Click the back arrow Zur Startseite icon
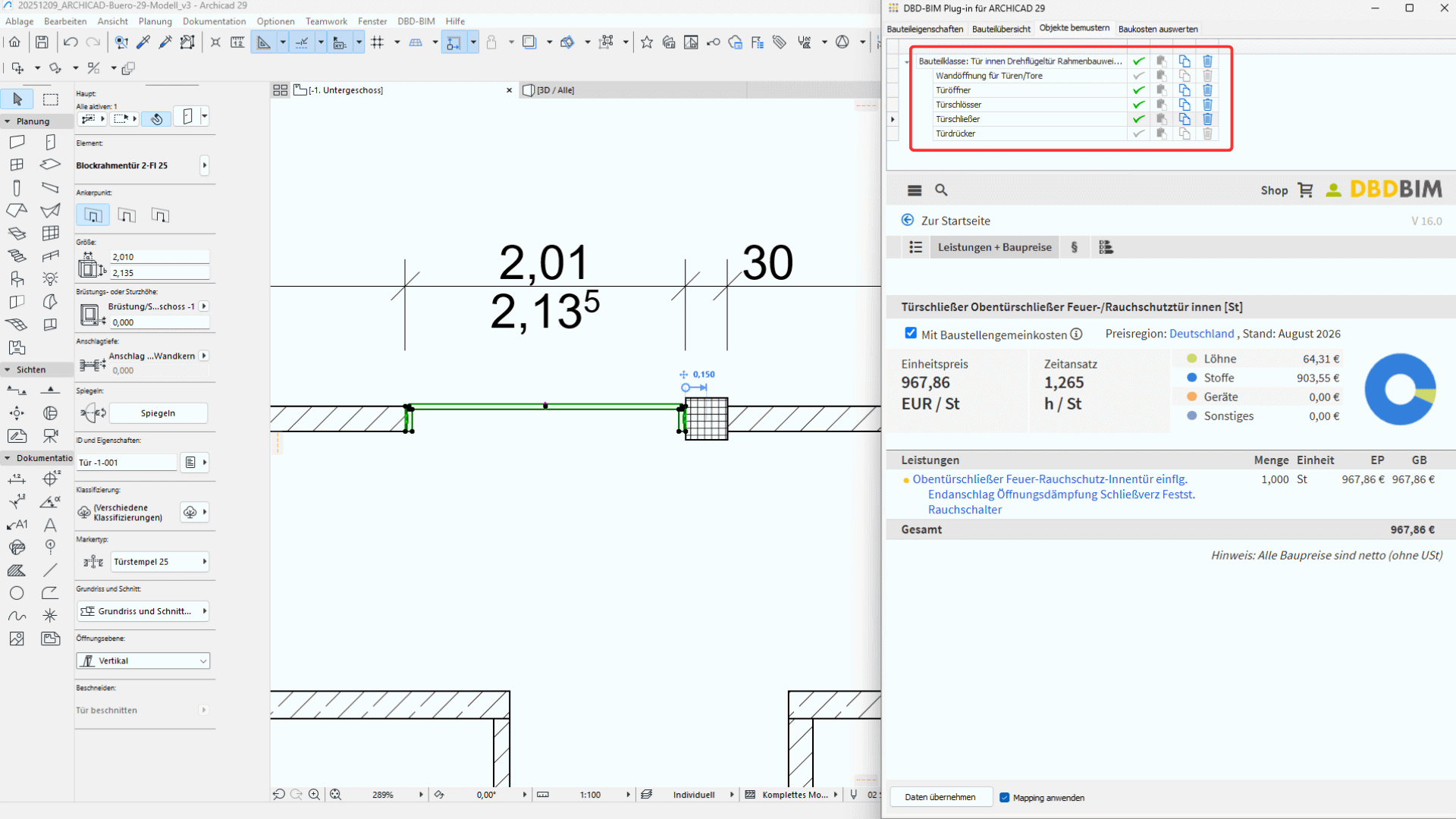 click(x=907, y=221)
